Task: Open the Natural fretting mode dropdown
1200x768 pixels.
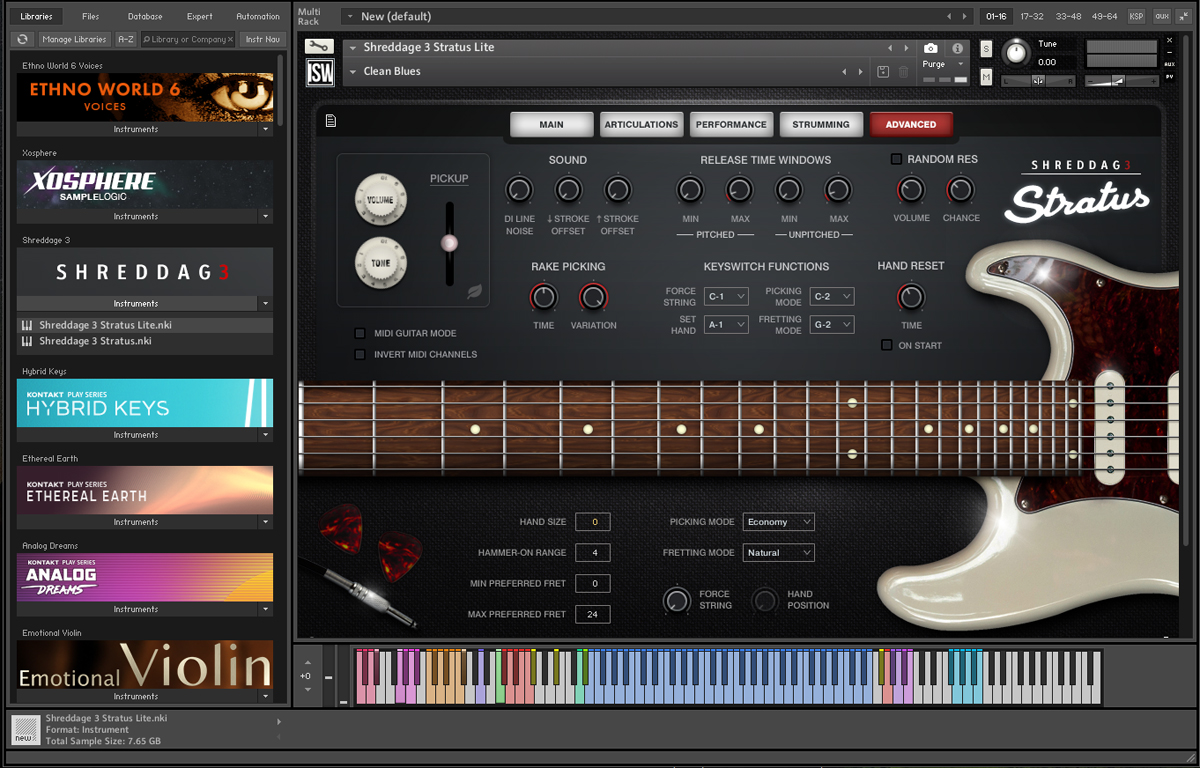Action: pyautogui.click(x=778, y=552)
